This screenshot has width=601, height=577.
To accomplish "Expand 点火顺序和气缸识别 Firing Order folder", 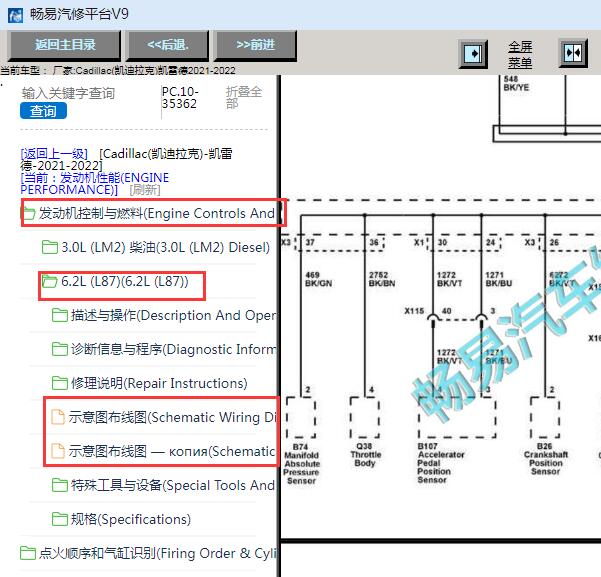I will 157,553.
